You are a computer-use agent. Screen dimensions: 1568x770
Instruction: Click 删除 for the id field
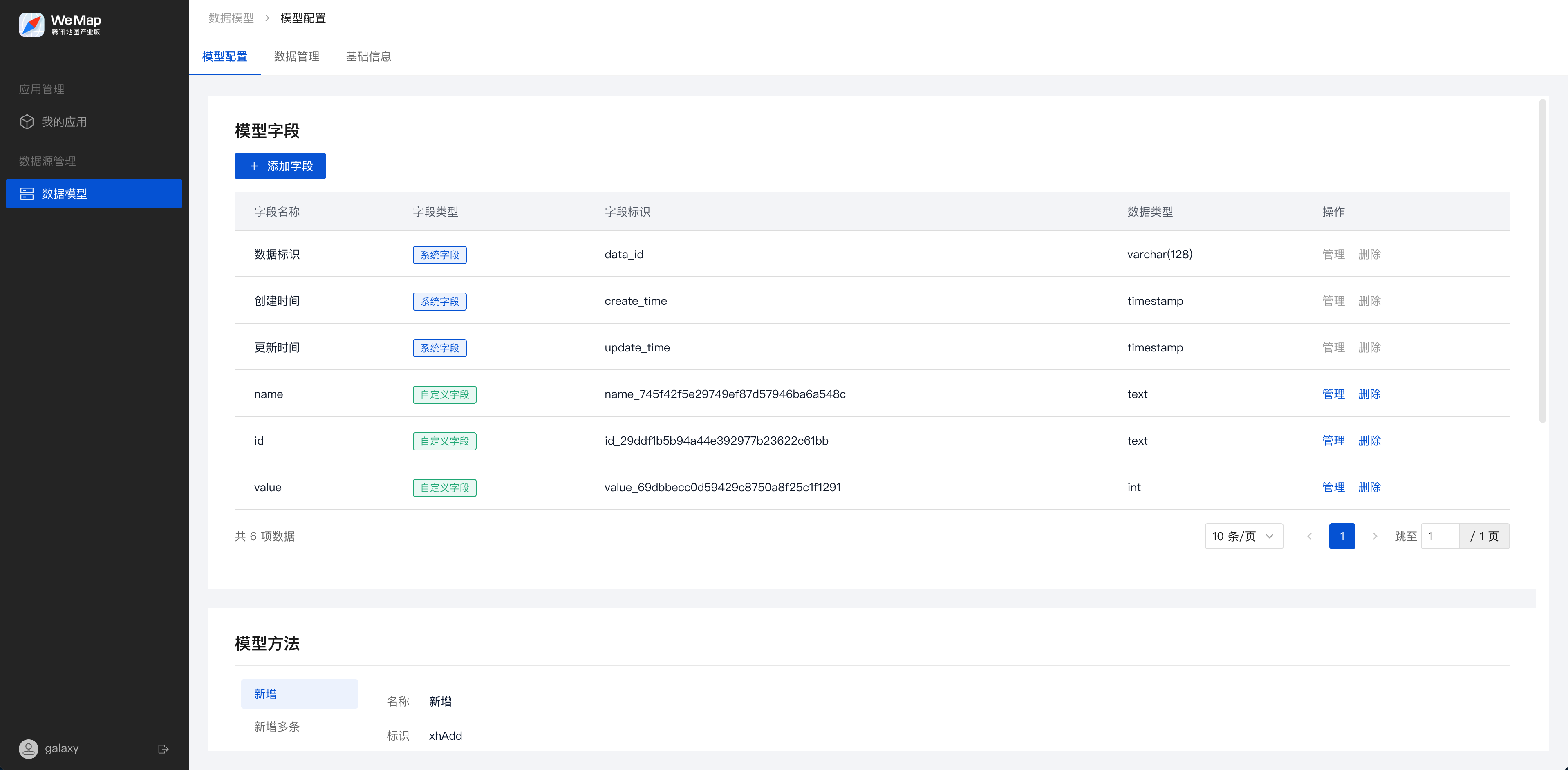pos(1369,441)
